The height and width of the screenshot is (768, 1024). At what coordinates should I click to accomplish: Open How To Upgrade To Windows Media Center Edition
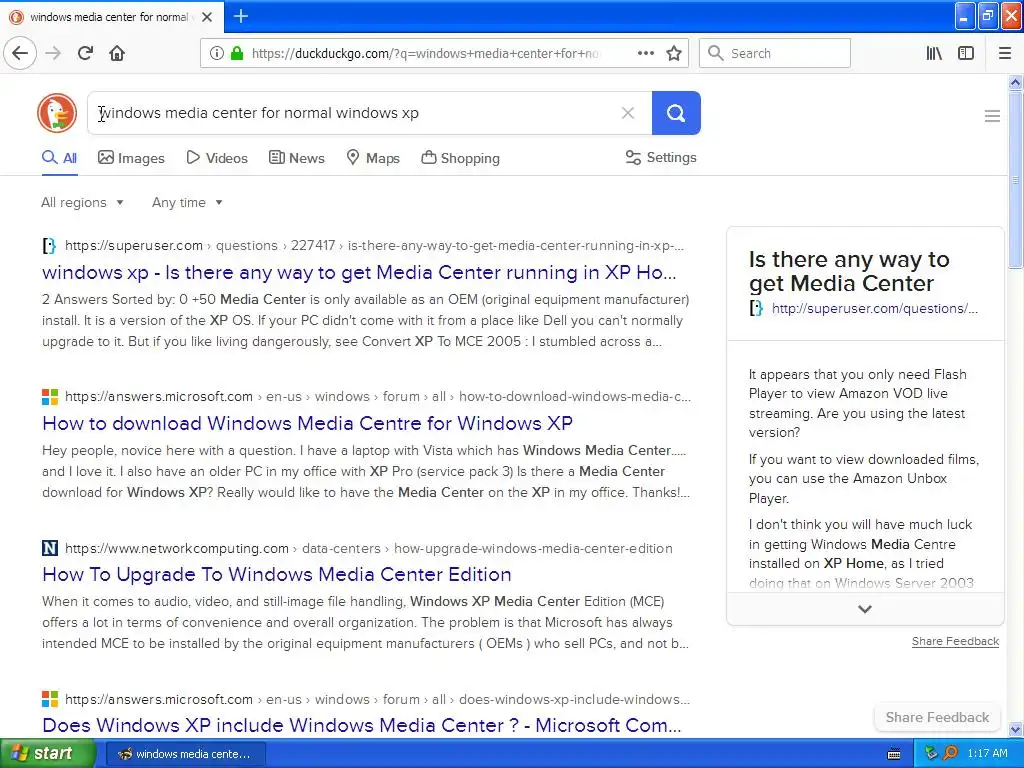(277, 574)
